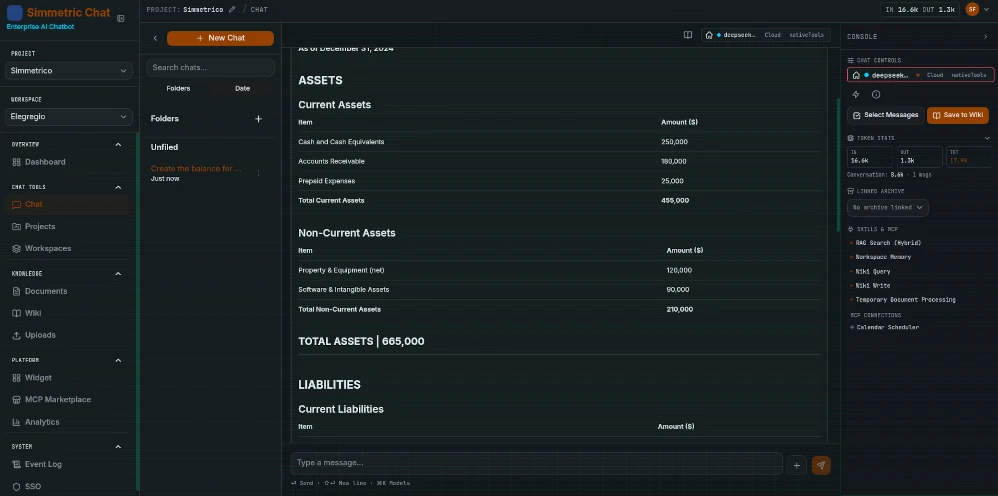This screenshot has height=496, width=998.
Task: Click the Wiki book icon in sidebar
Action: pos(17,313)
